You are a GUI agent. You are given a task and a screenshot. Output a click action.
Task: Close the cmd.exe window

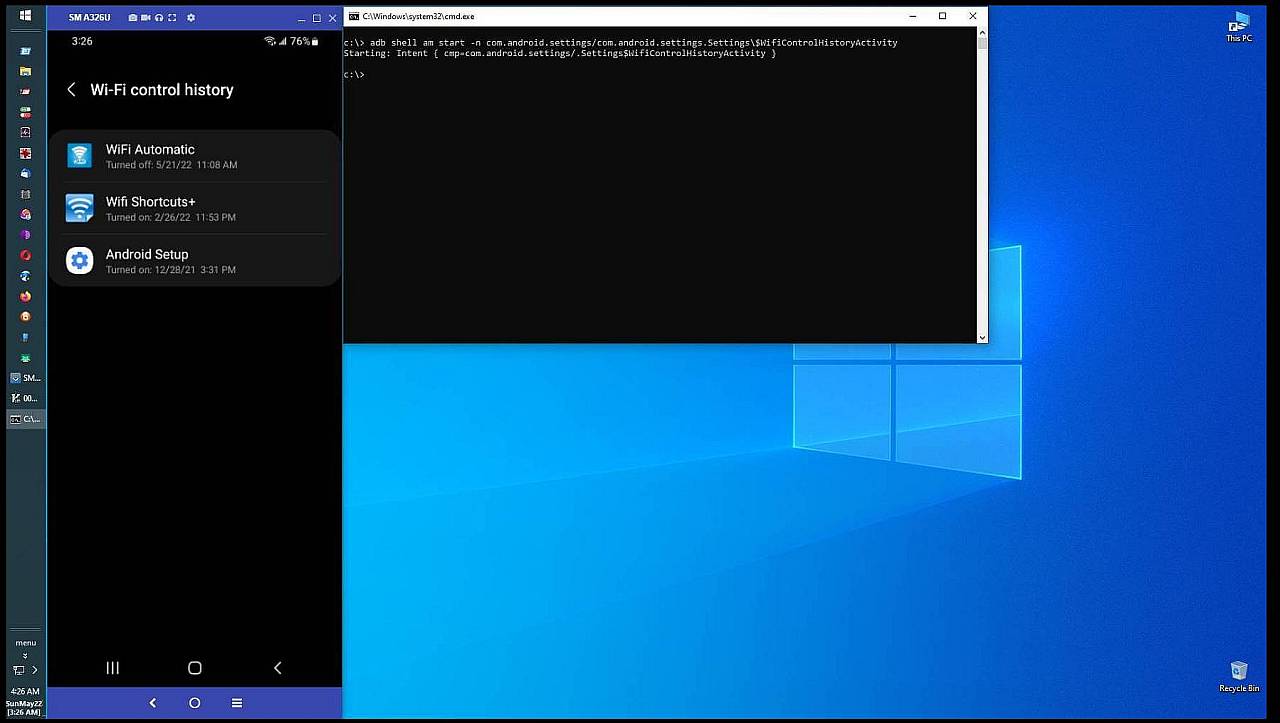[x=972, y=16]
